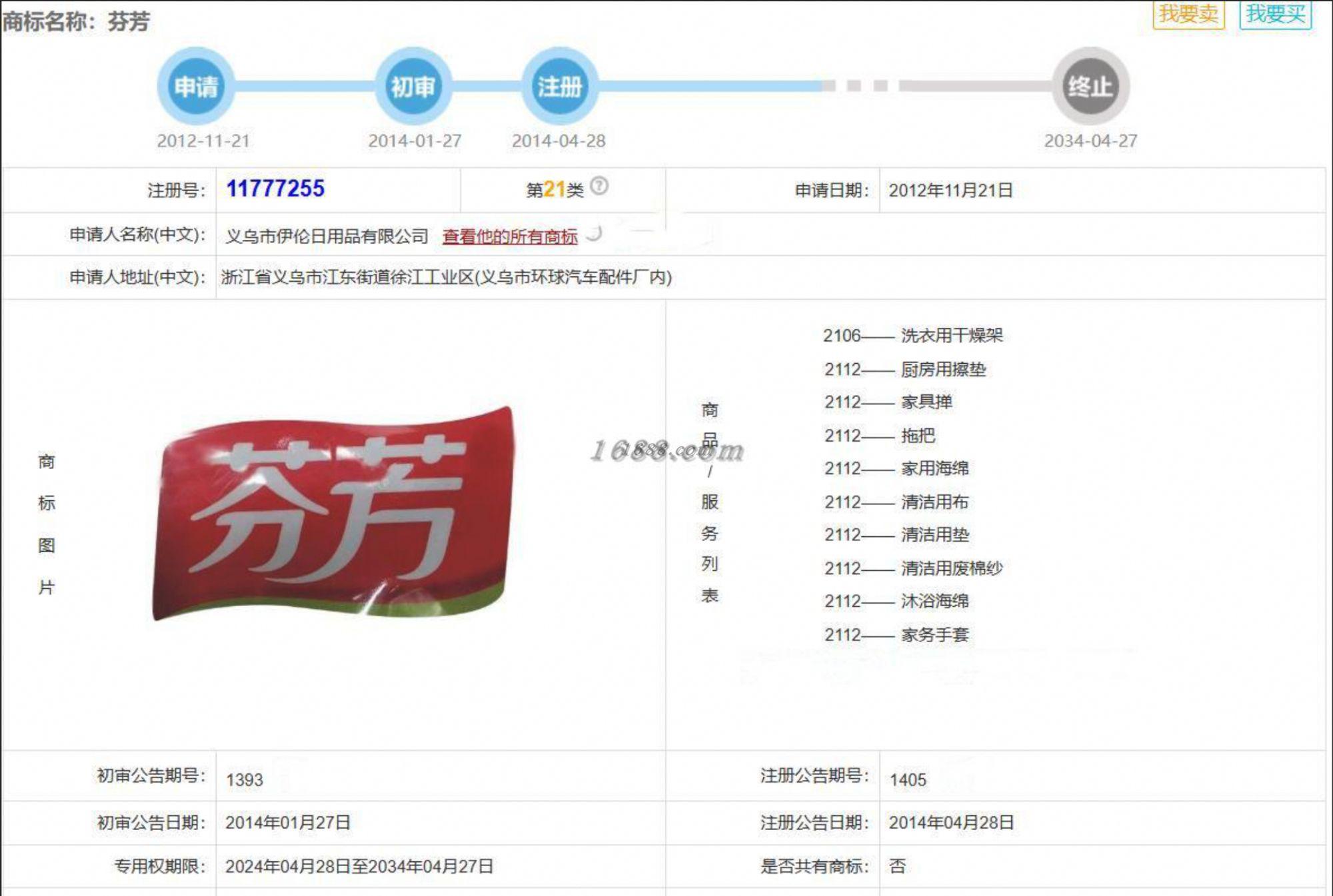
Task: Click the question mark icon beside 第21类
Action: point(599,186)
